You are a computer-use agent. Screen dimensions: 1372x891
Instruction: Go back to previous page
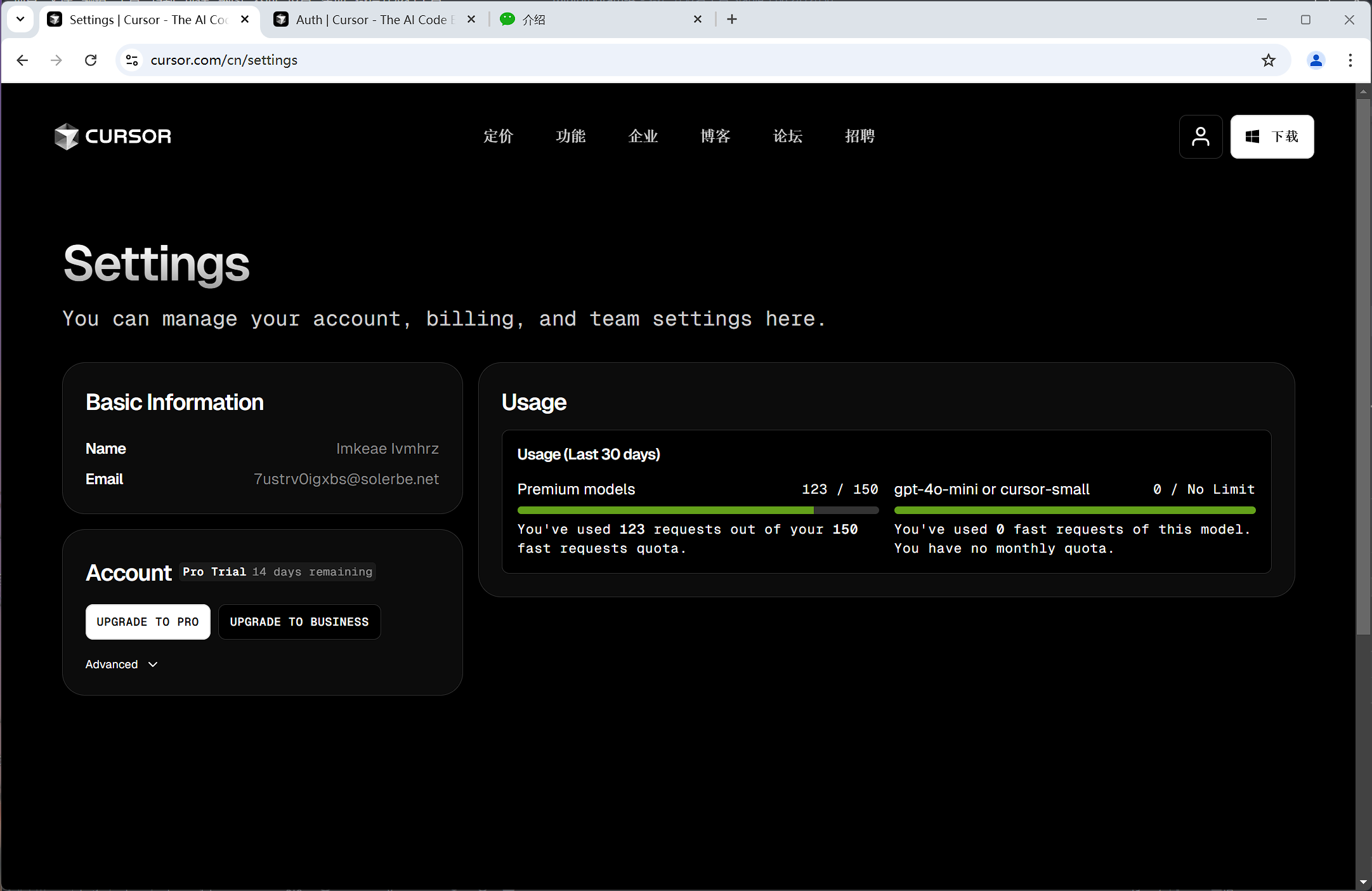click(x=22, y=60)
